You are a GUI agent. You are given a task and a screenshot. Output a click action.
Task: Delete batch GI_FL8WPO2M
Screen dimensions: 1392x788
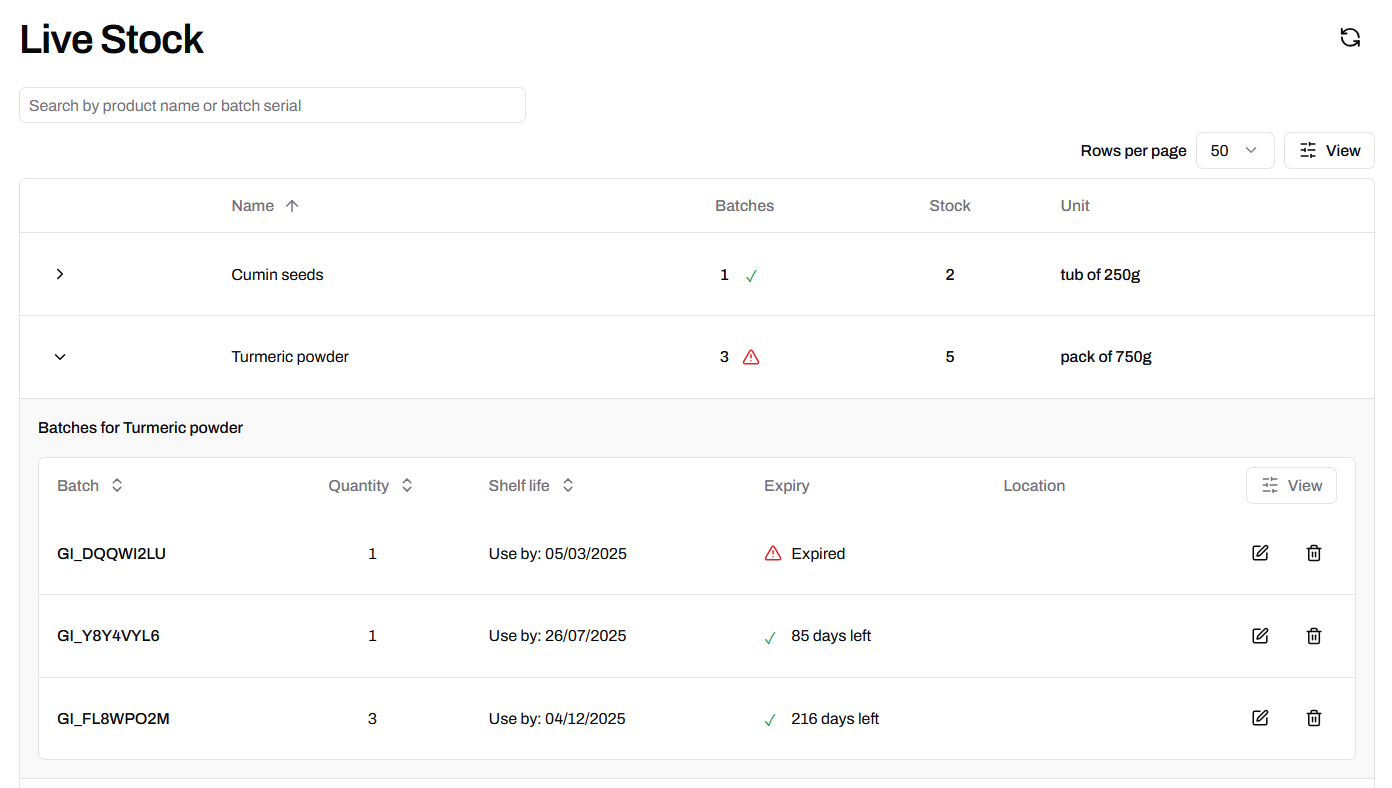(1314, 718)
